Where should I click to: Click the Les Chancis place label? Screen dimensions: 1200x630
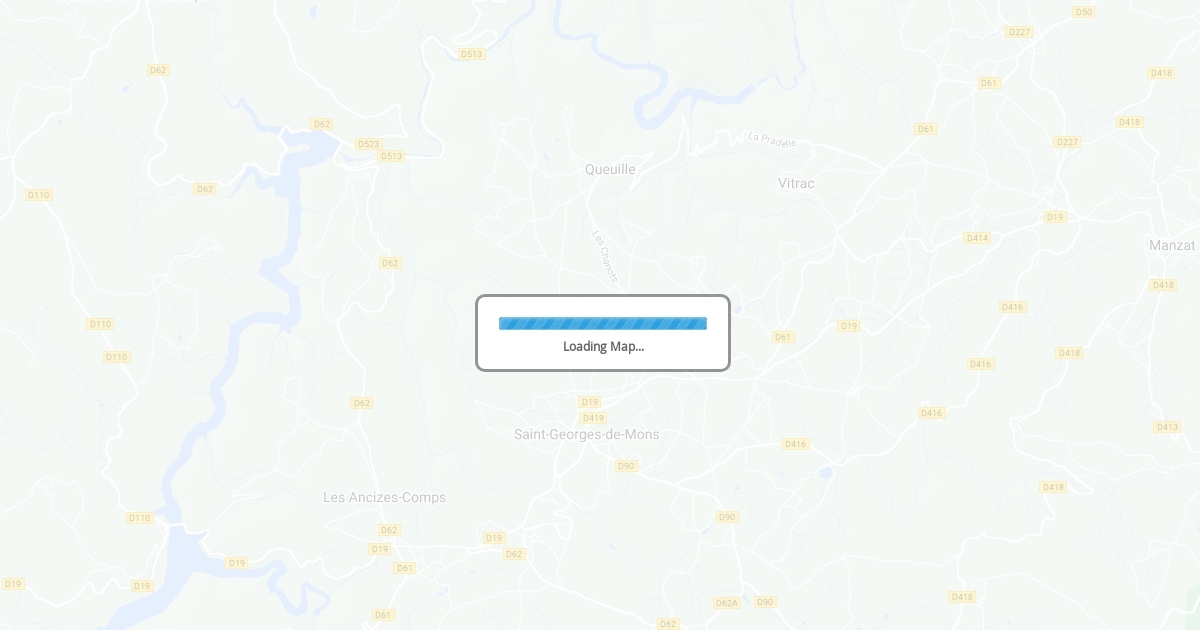pyautogui.click(x=605, y=256)
